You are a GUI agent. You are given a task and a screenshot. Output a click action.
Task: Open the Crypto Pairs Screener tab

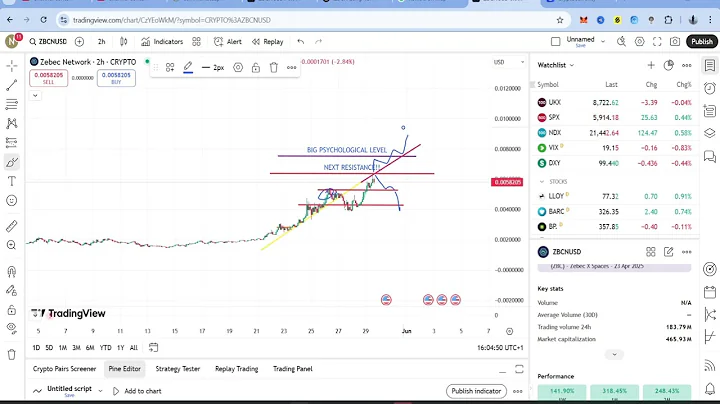point(64,369)
